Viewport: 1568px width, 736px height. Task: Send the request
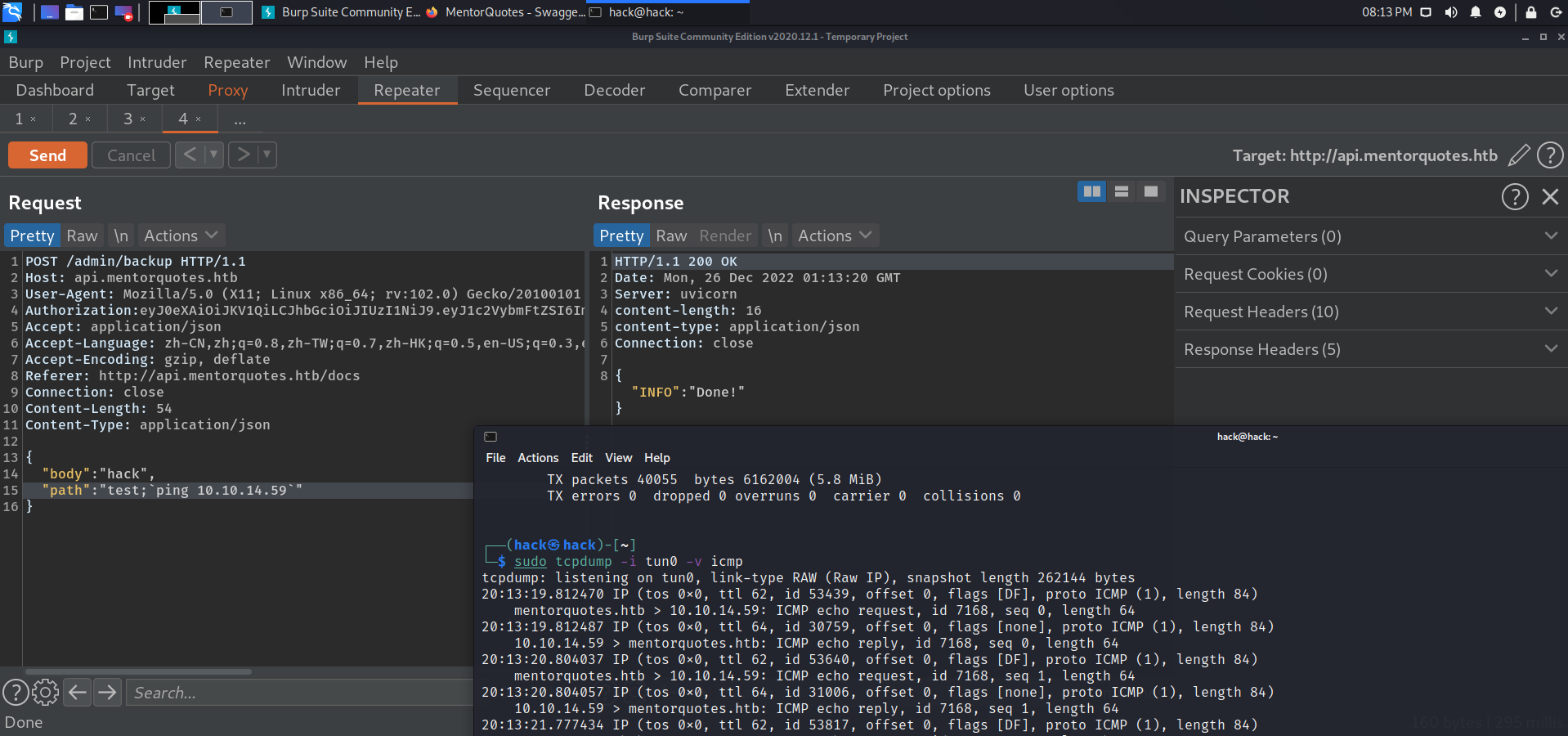click(47, 155)
